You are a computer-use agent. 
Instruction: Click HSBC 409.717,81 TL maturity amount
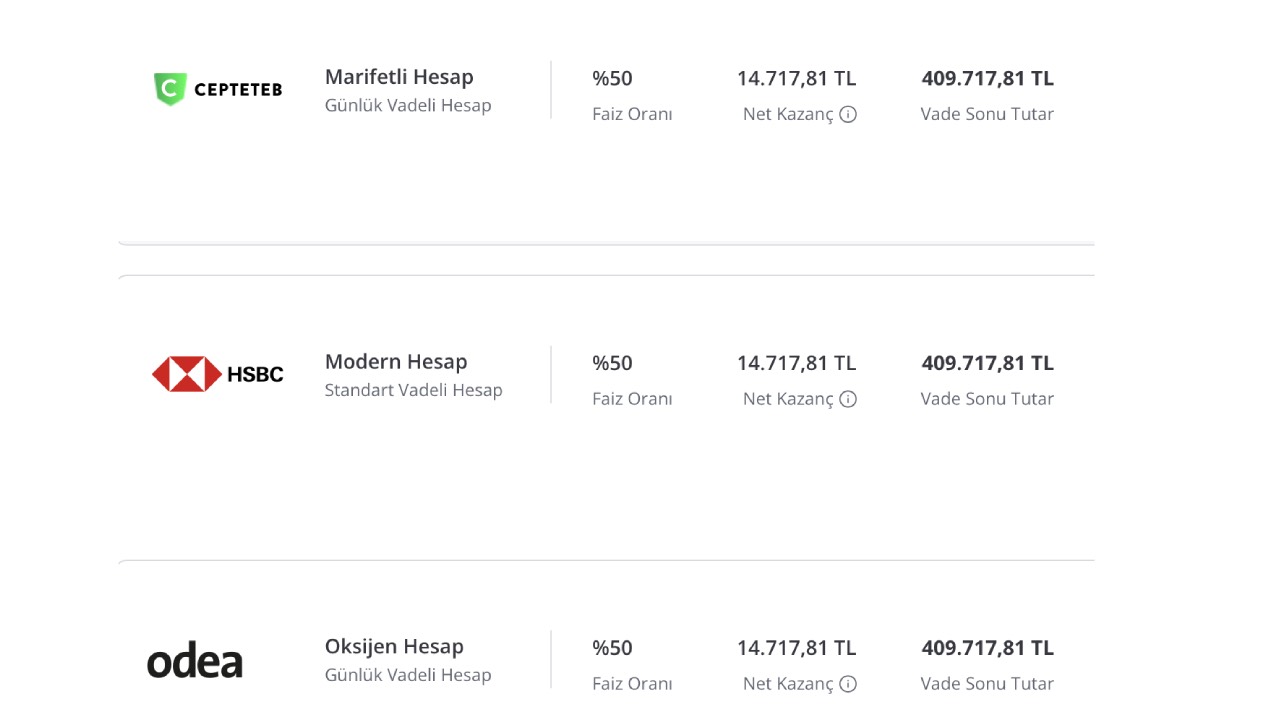tap(988, 363)
